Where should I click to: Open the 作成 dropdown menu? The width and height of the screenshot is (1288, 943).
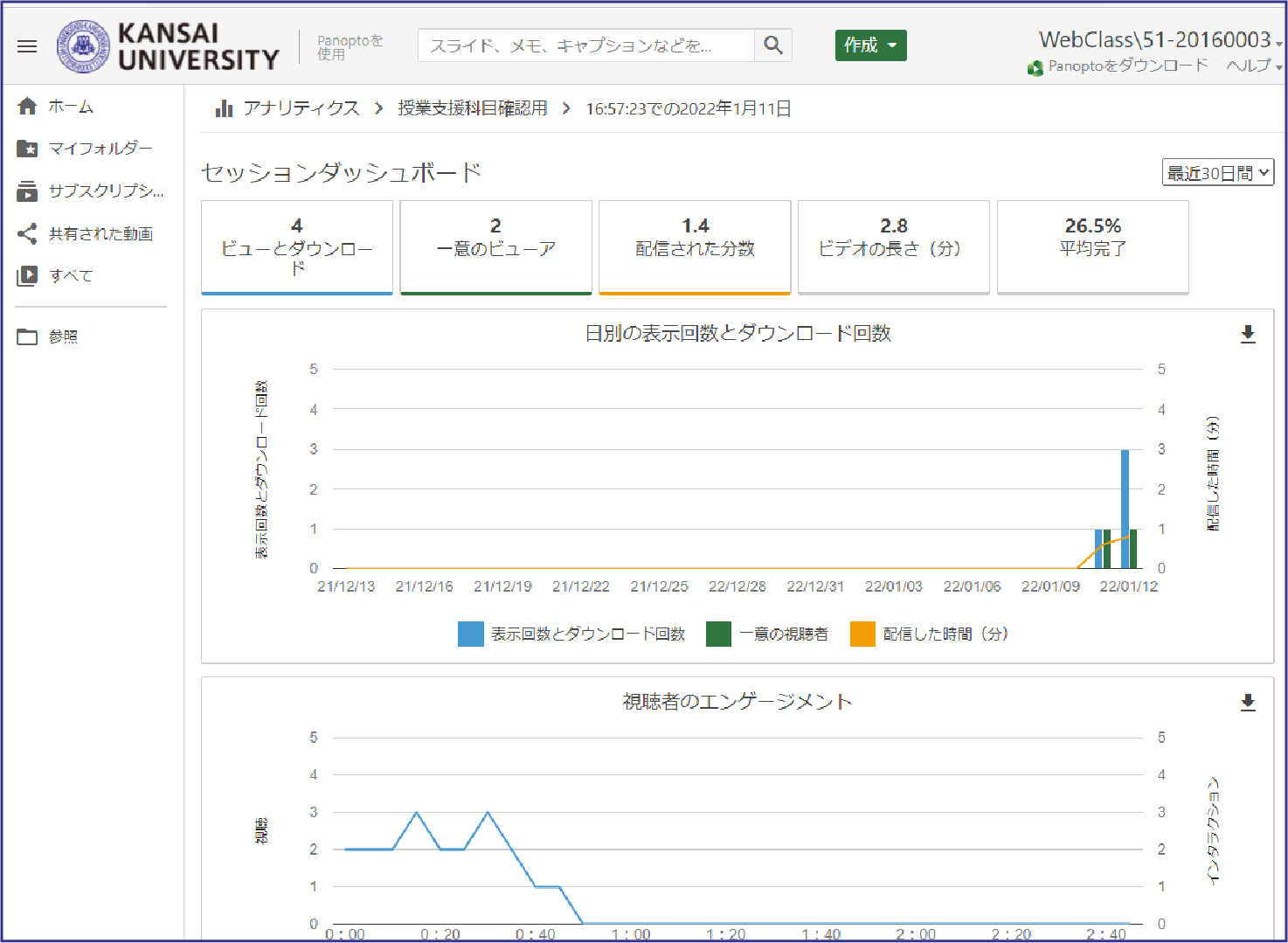[x=869, y=45]
